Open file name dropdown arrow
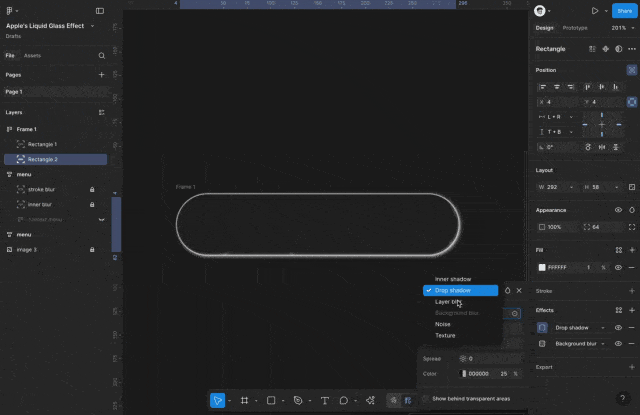The width and height of the screenshot is (640, 415). 92,26
